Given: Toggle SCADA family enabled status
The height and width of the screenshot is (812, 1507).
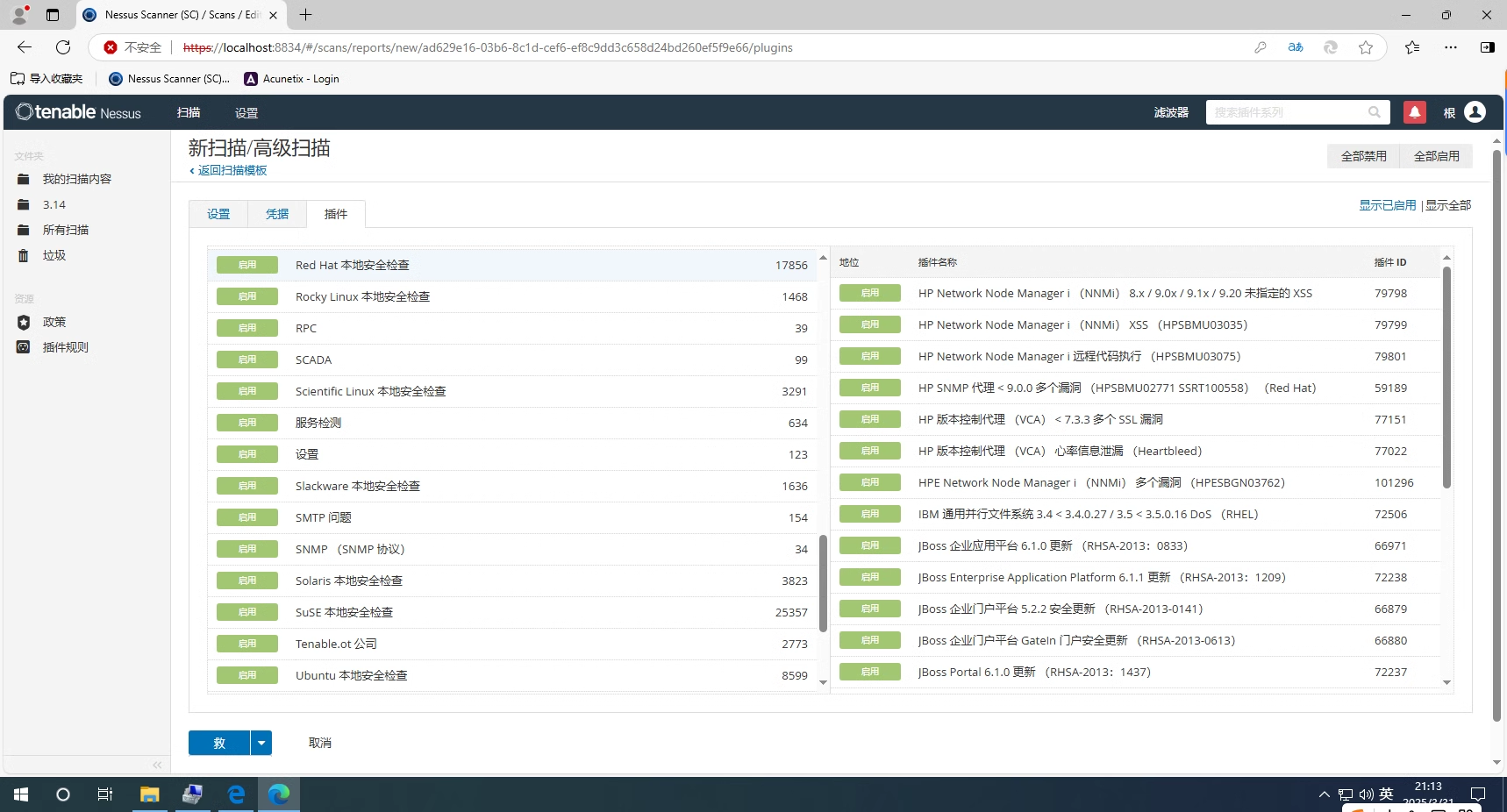Looking at the screenshot, I should coord(247,360).
